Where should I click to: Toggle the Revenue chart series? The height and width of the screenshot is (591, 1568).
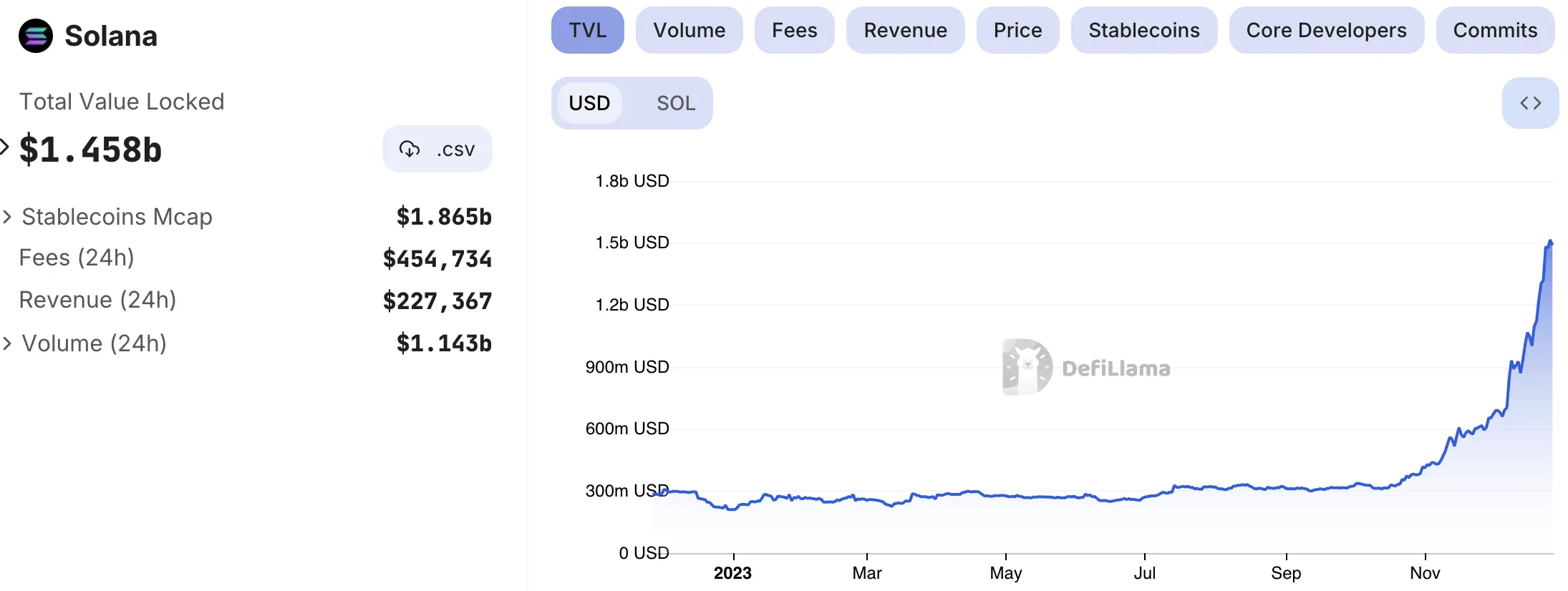(x=906, y=30)
